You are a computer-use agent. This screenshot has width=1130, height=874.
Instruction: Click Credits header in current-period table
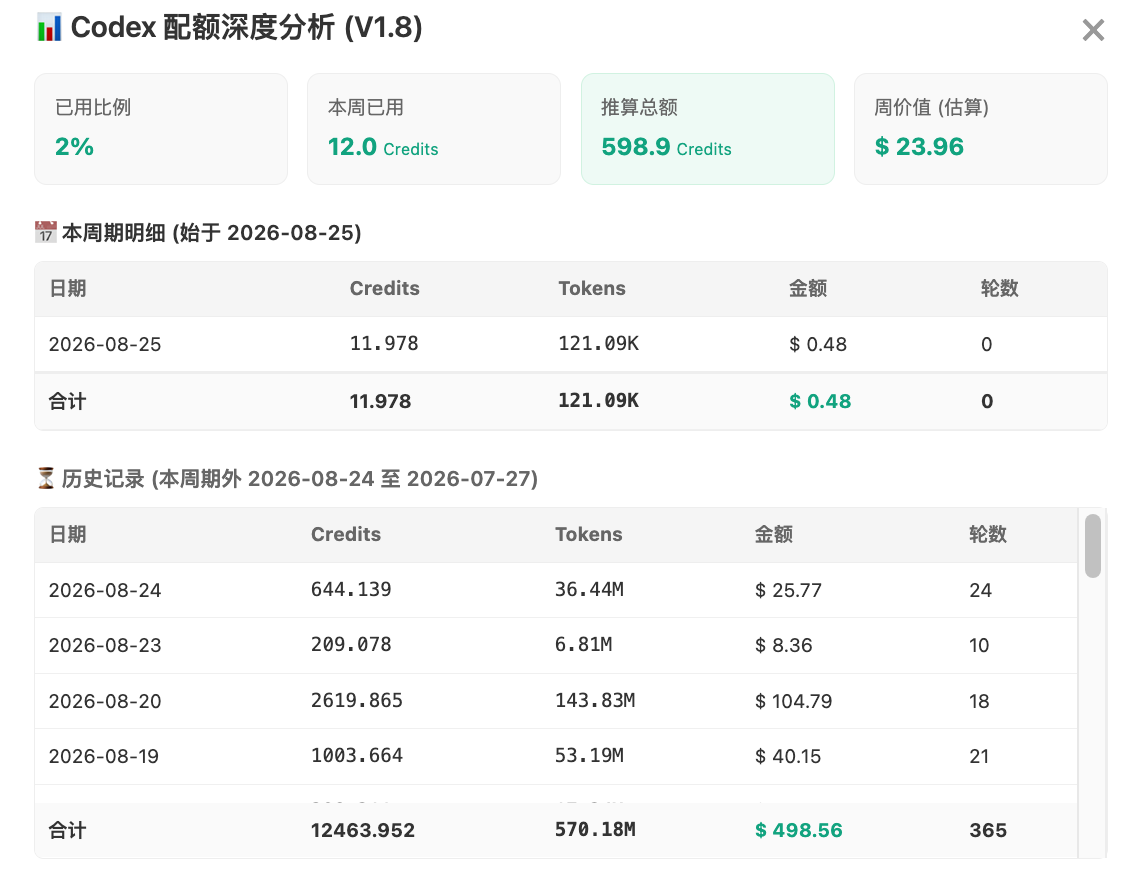pos(384,288)
